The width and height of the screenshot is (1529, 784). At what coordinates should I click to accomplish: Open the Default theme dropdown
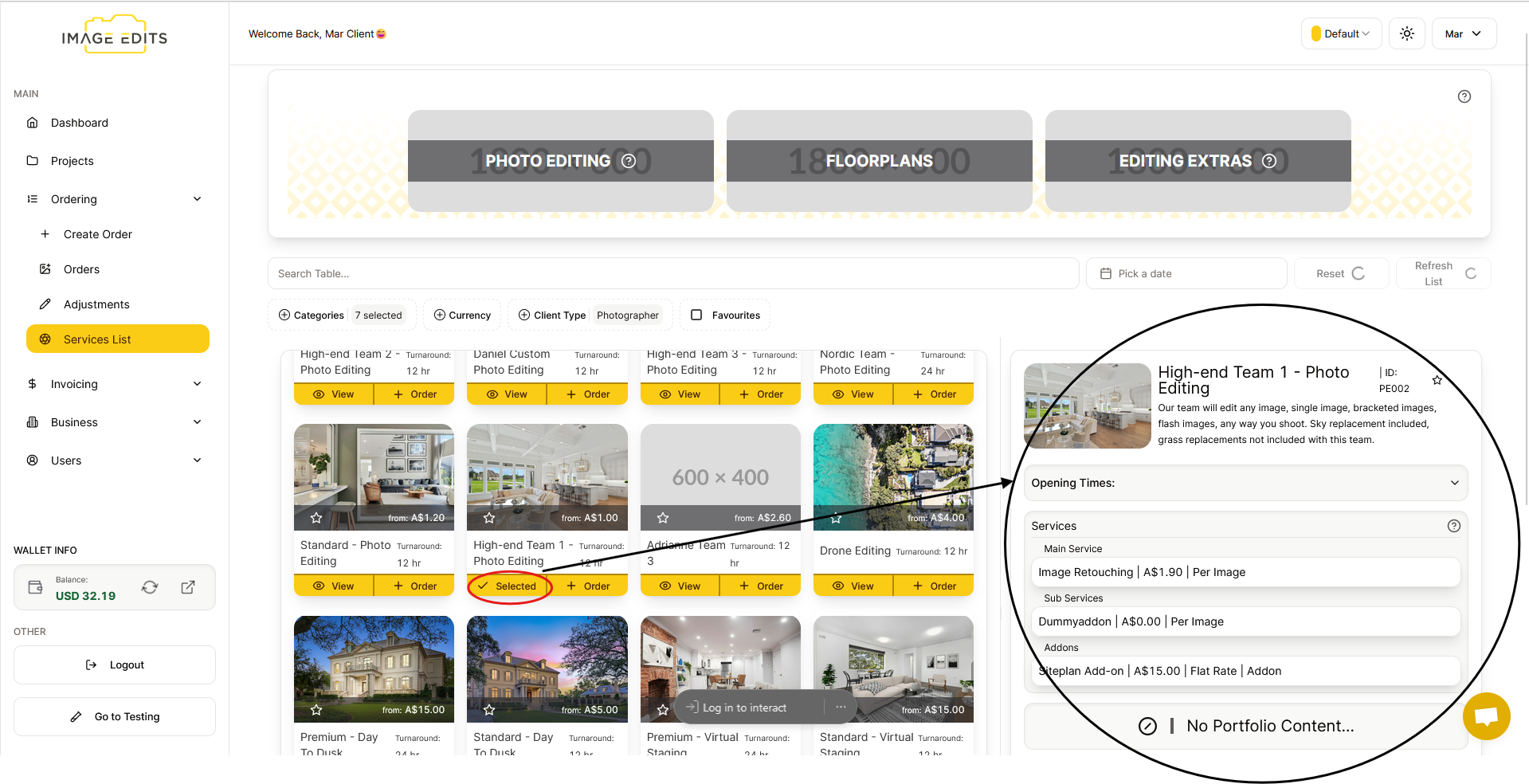(x=1341, y=33)
